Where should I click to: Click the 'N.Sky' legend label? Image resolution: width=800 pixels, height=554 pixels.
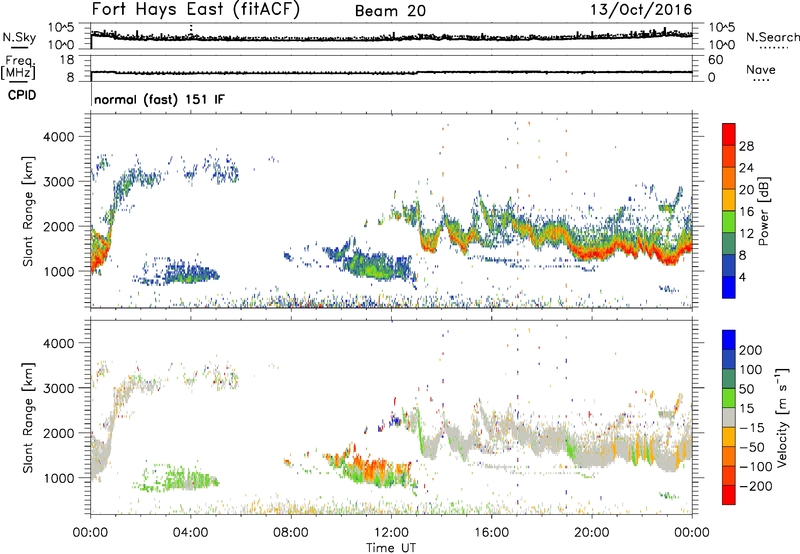point(19,37)
